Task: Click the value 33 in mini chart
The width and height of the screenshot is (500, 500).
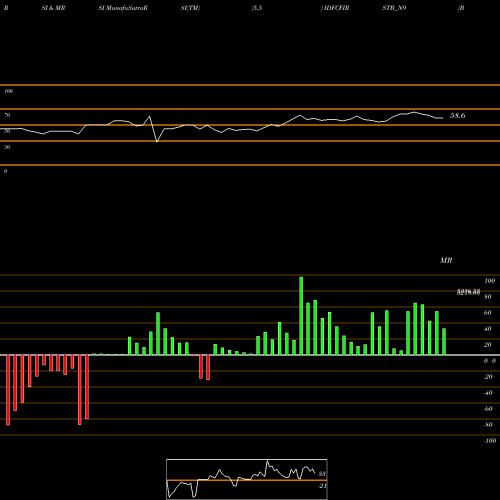Action: click(322, 474)
